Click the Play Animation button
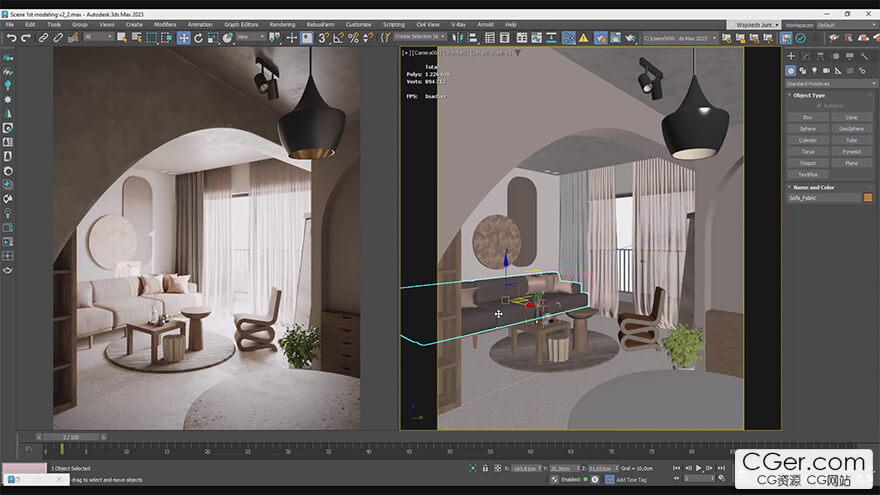This screenshot has width=880, height=495. 698,468
